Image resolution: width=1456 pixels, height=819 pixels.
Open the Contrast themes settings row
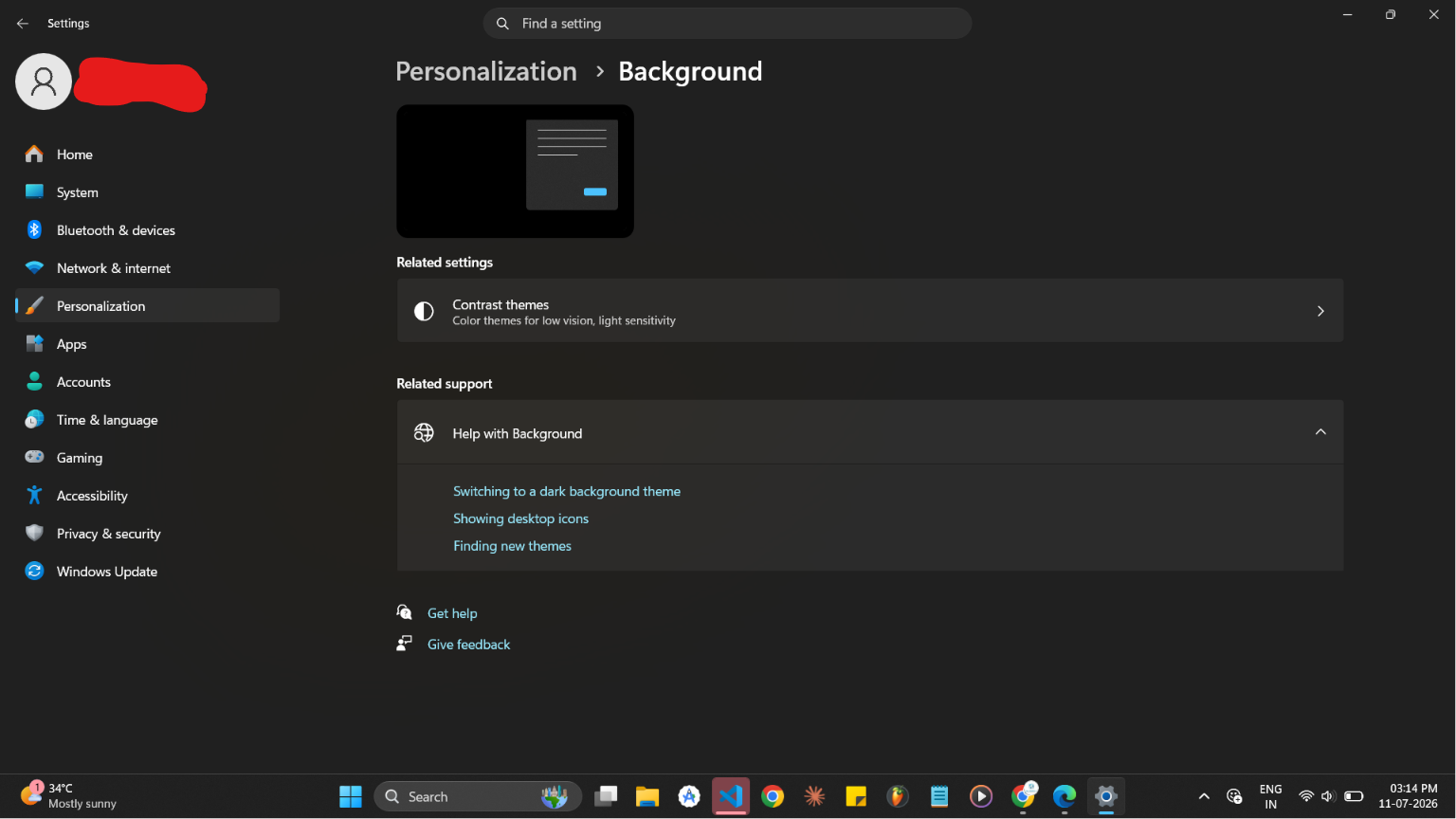[870, 311]
